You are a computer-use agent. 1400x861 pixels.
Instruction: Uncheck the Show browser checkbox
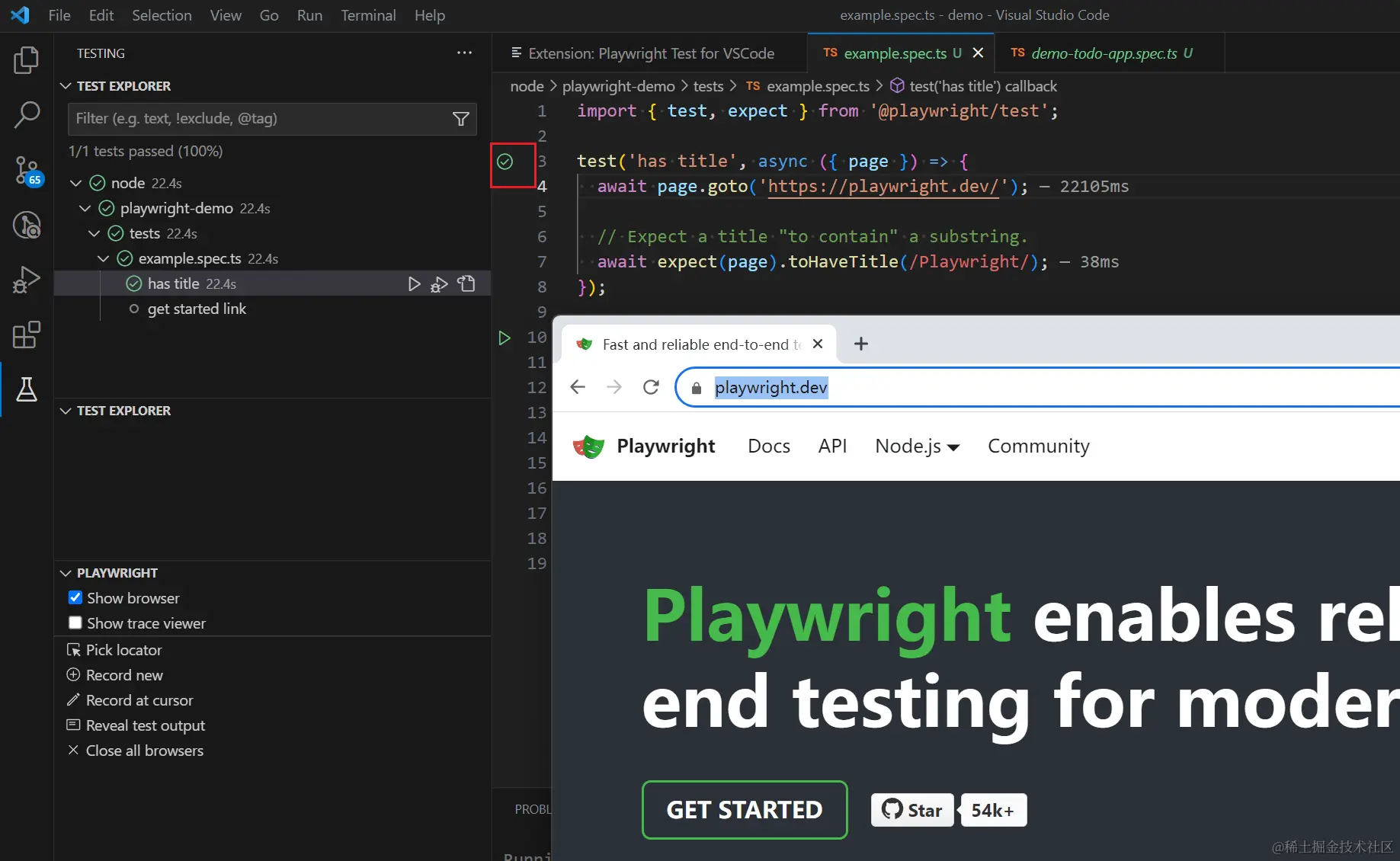pyautogui.click(x=75, y=598)
